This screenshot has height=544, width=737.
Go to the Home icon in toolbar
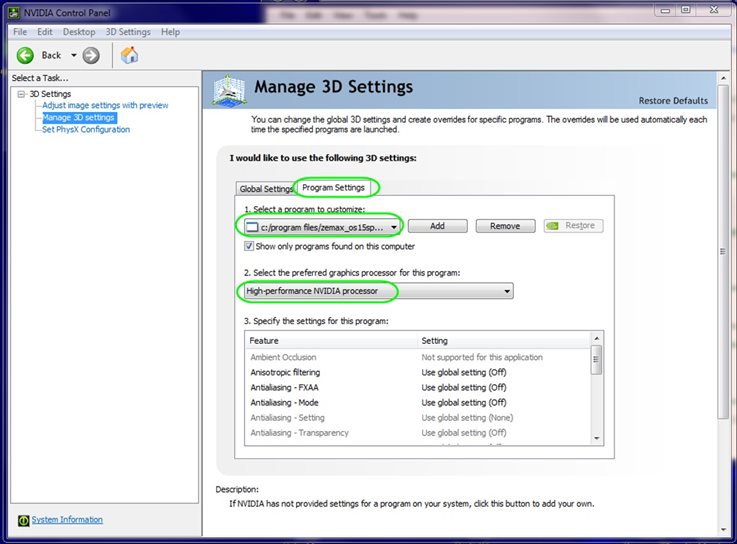129,55
